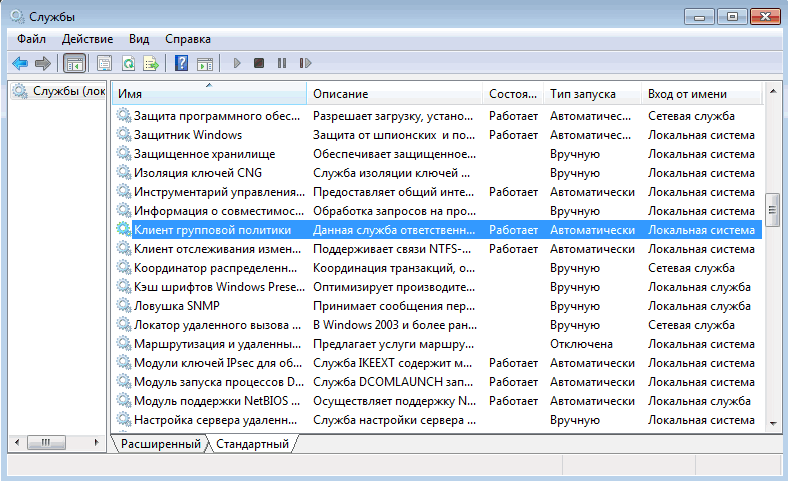Open the Файл menu
This screenshot has height=481, width=788.
click(x=31, y=39)
